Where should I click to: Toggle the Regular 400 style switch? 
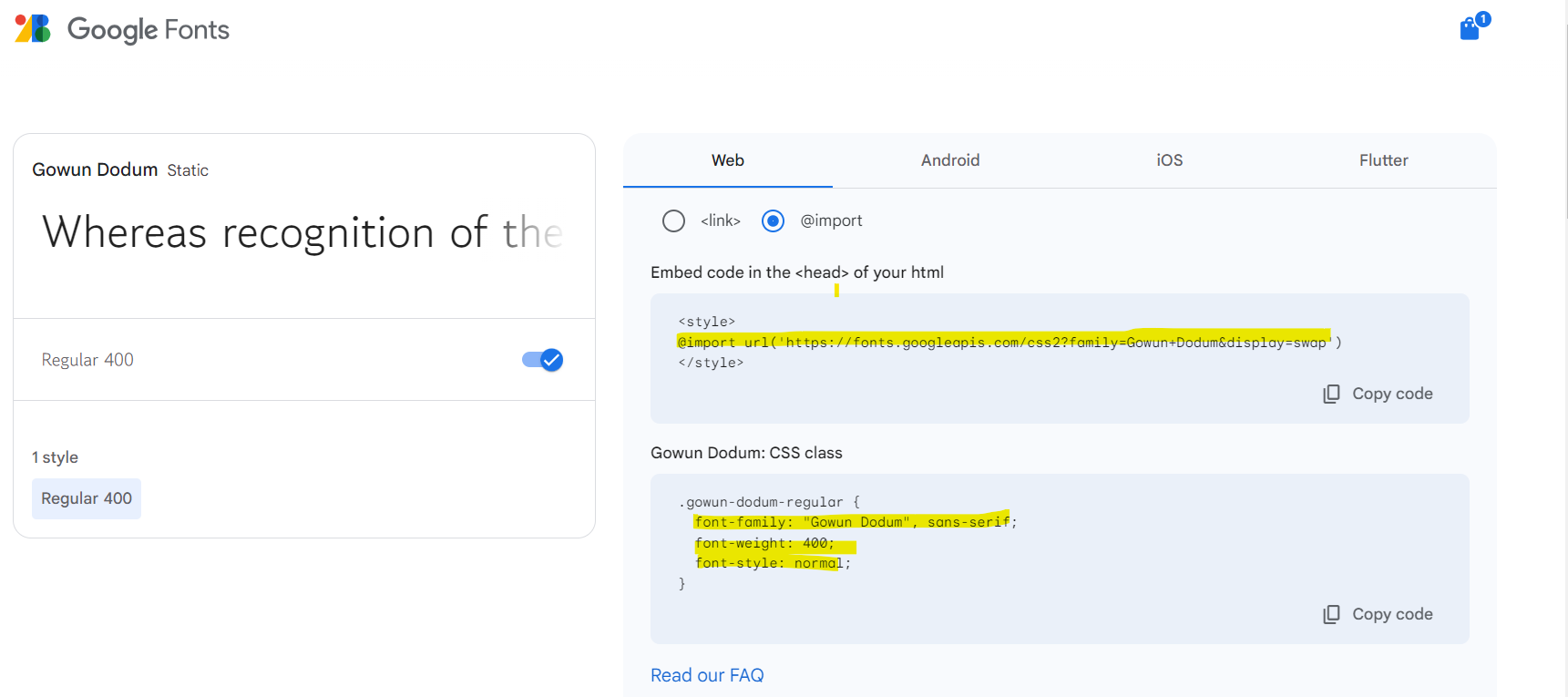tap(542, 360)
